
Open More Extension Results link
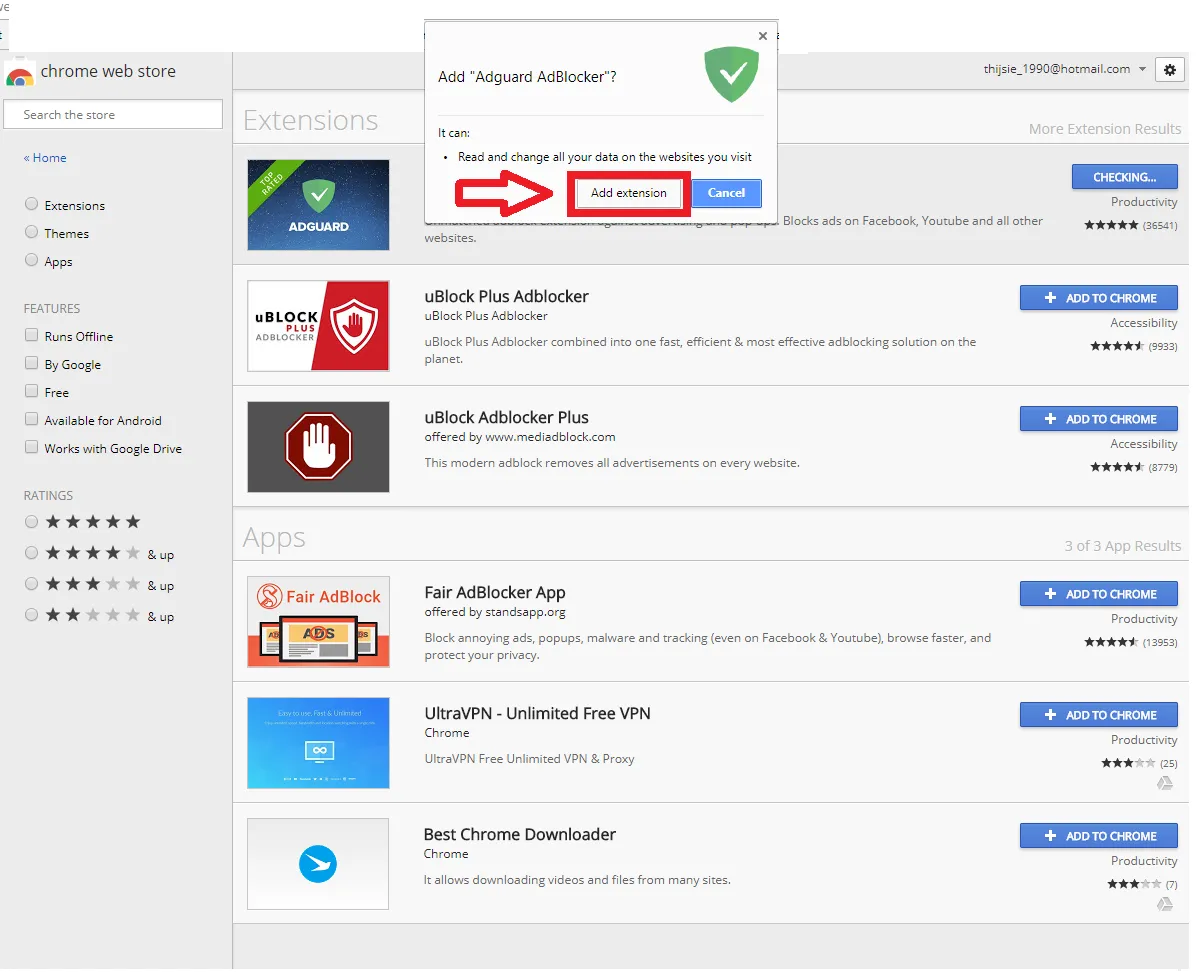(1104, 129)
